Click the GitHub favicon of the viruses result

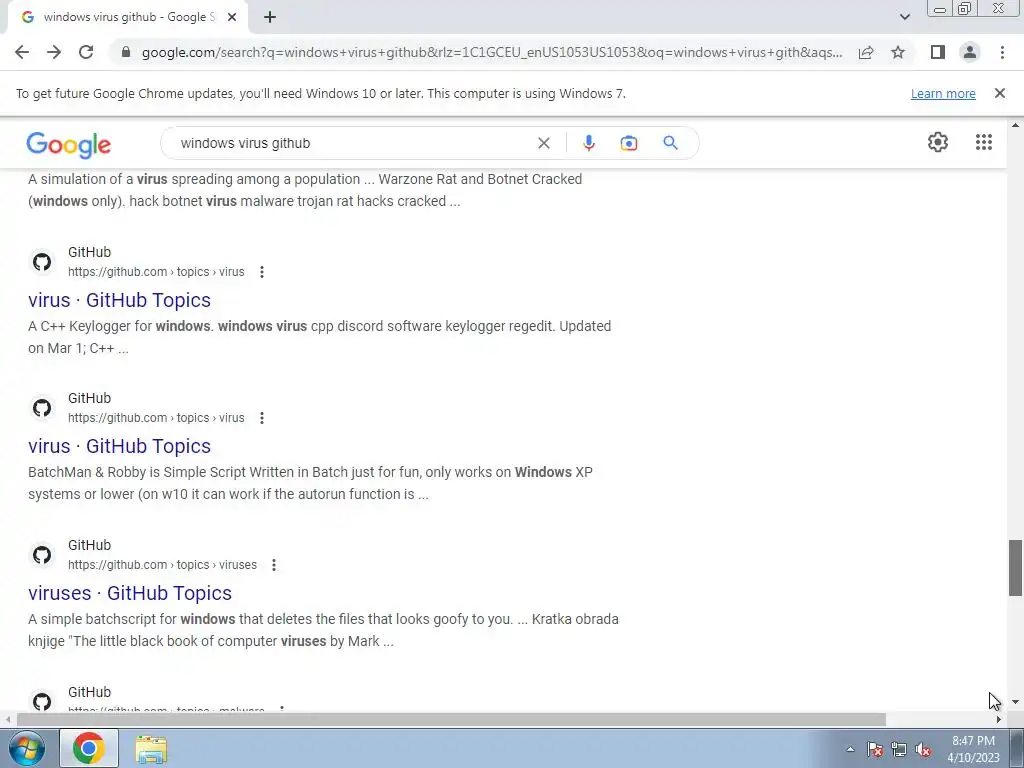(42, 555)
